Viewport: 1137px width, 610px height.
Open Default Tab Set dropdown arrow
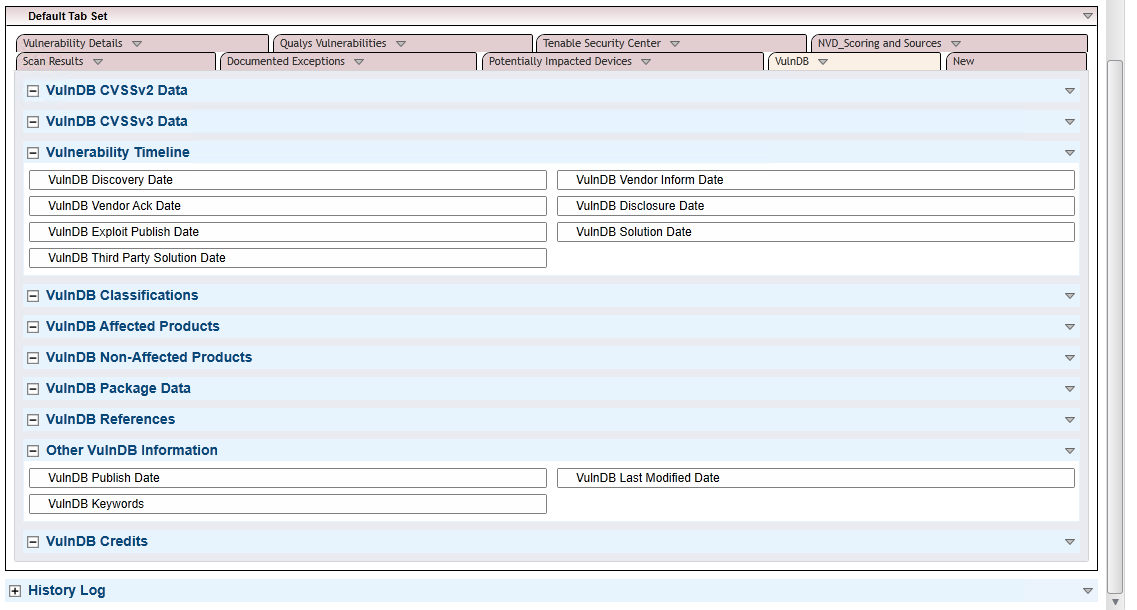pos(1088,16)
